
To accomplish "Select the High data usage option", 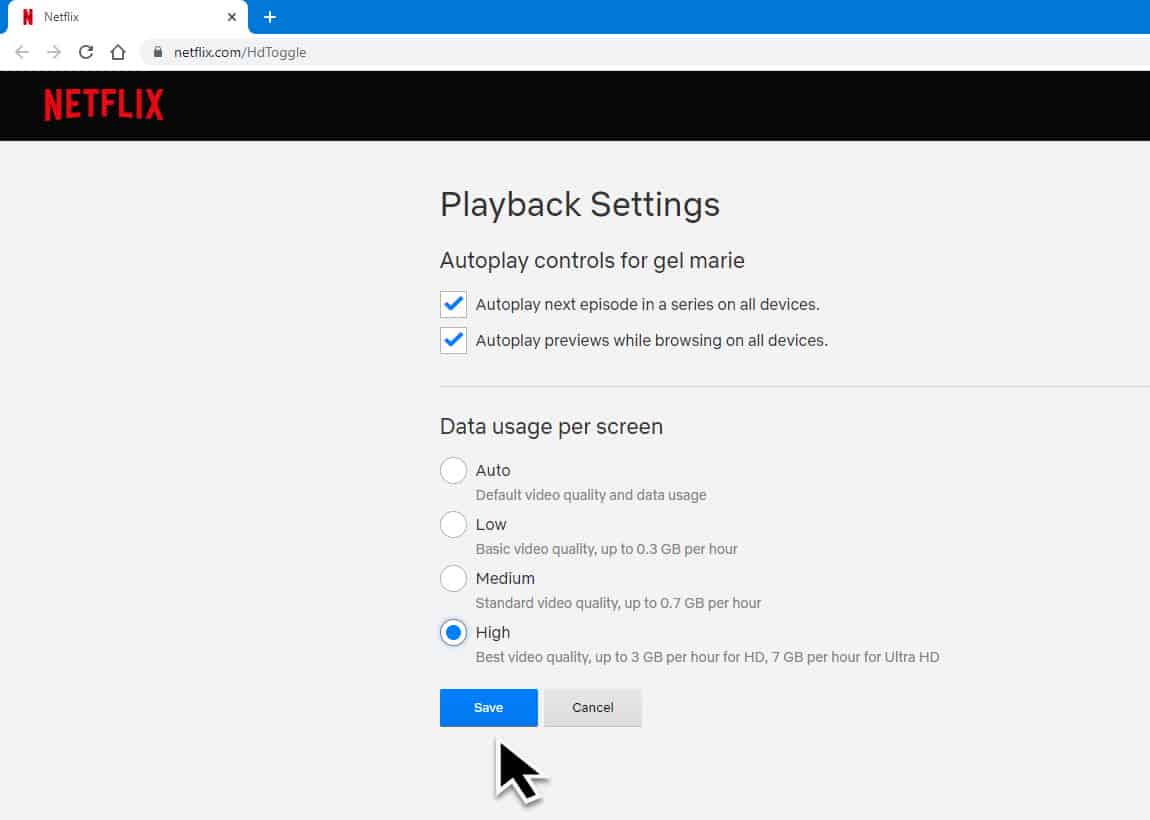I will coord(453,632).
